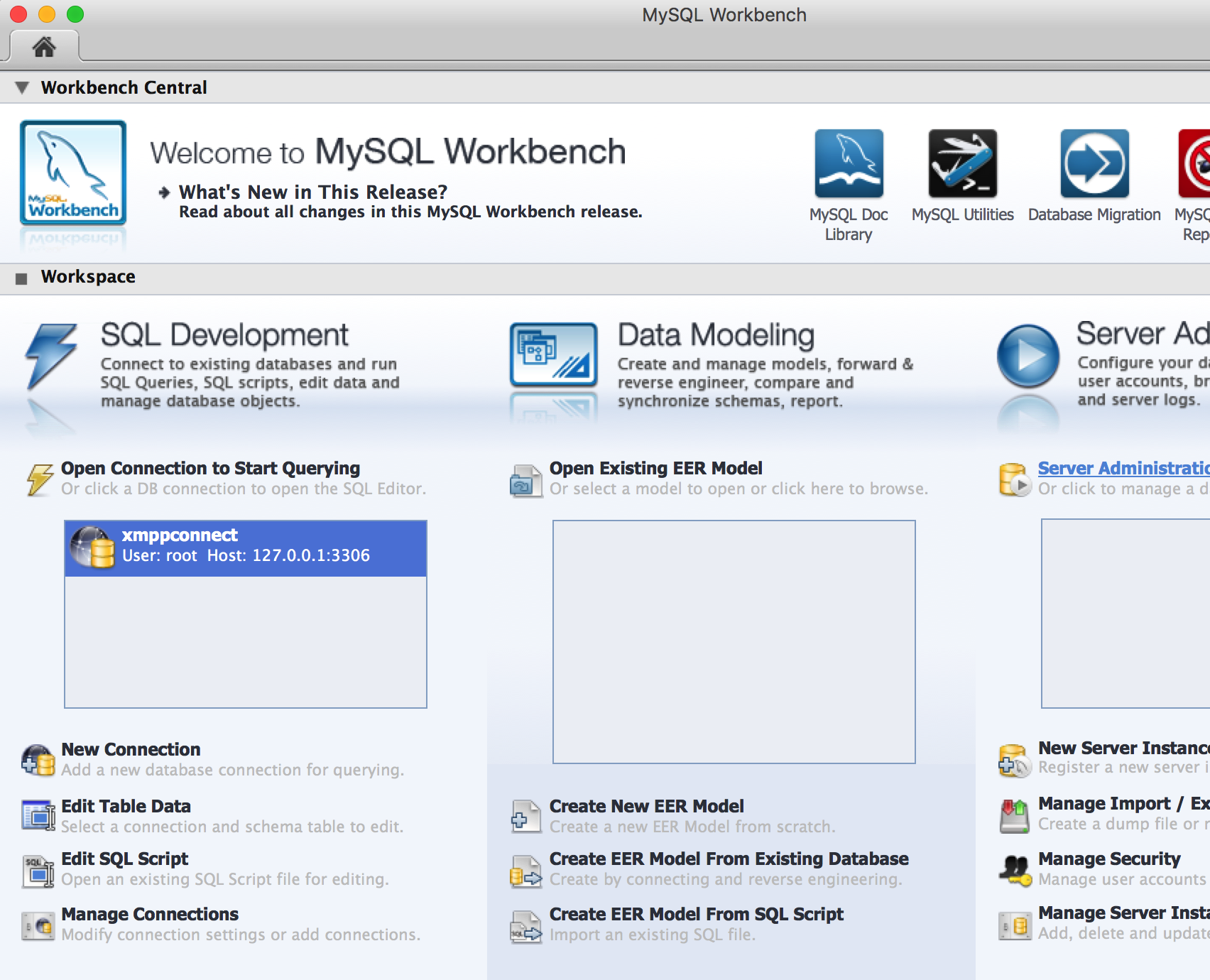
Task: Click the Data Modeling heading
Action: point(716,335)
